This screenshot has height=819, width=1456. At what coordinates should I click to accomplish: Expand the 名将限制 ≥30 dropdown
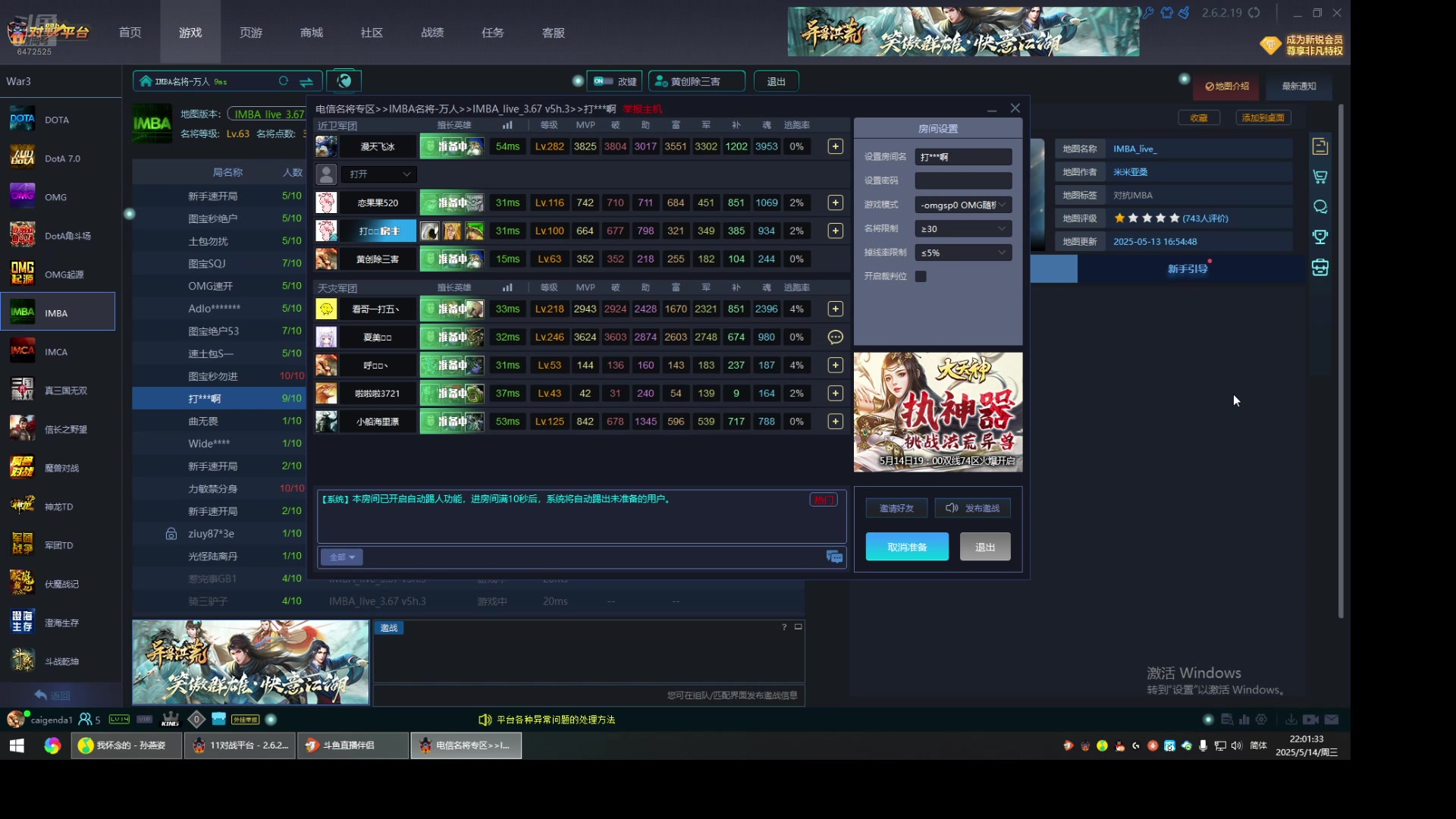[963, 228]
